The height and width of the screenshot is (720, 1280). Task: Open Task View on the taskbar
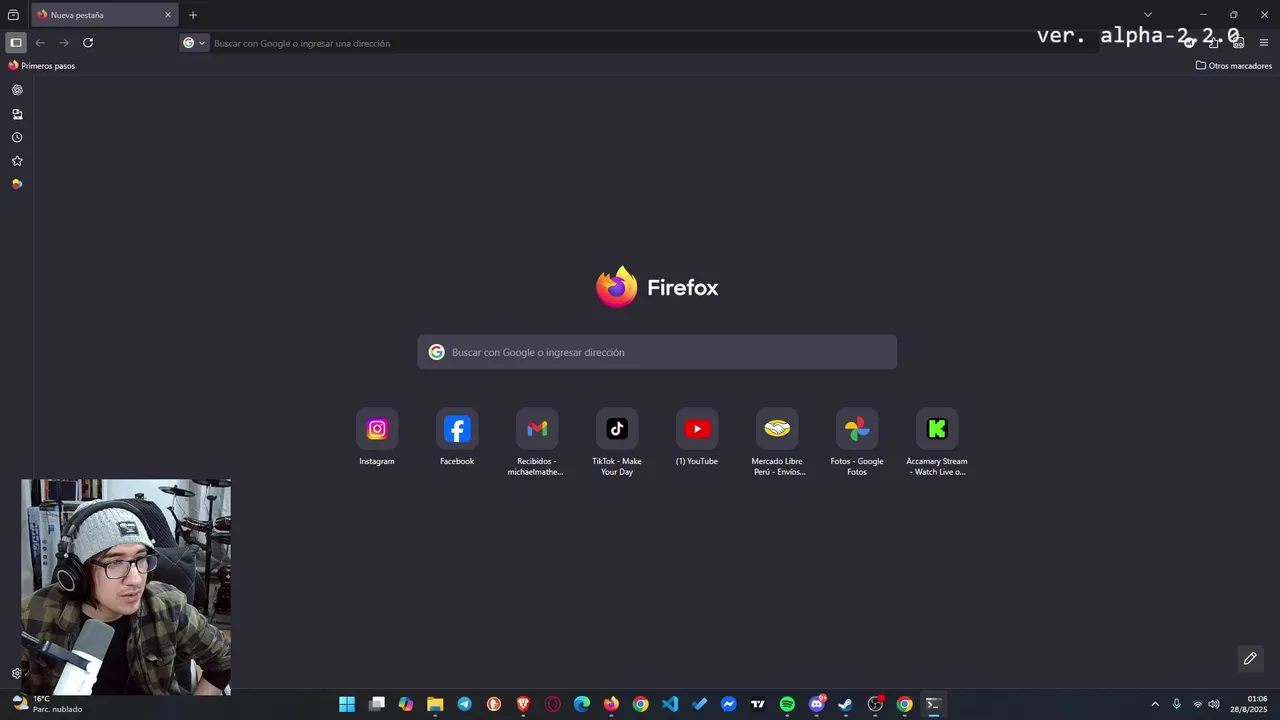tap(377, 704)
